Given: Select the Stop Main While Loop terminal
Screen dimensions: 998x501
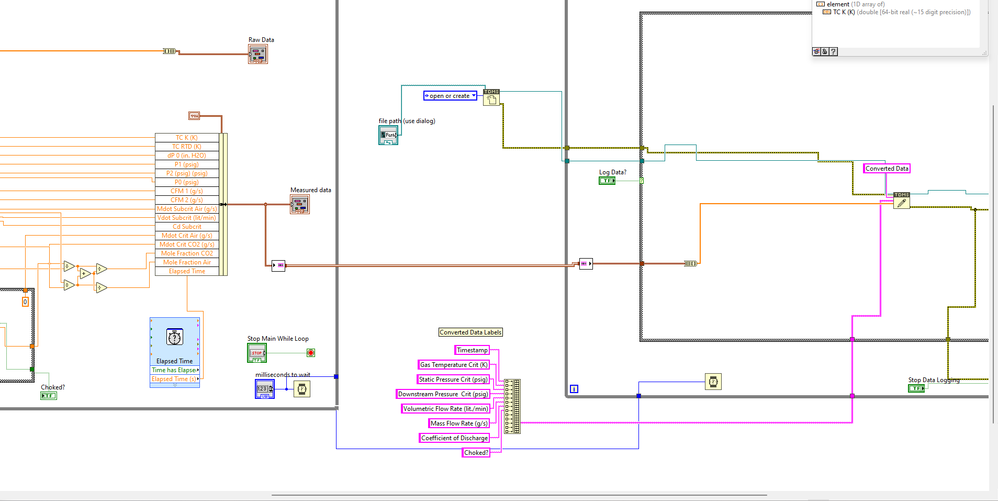Looking at the screenshot, I should pyautogui.click(x=257, y=353).
